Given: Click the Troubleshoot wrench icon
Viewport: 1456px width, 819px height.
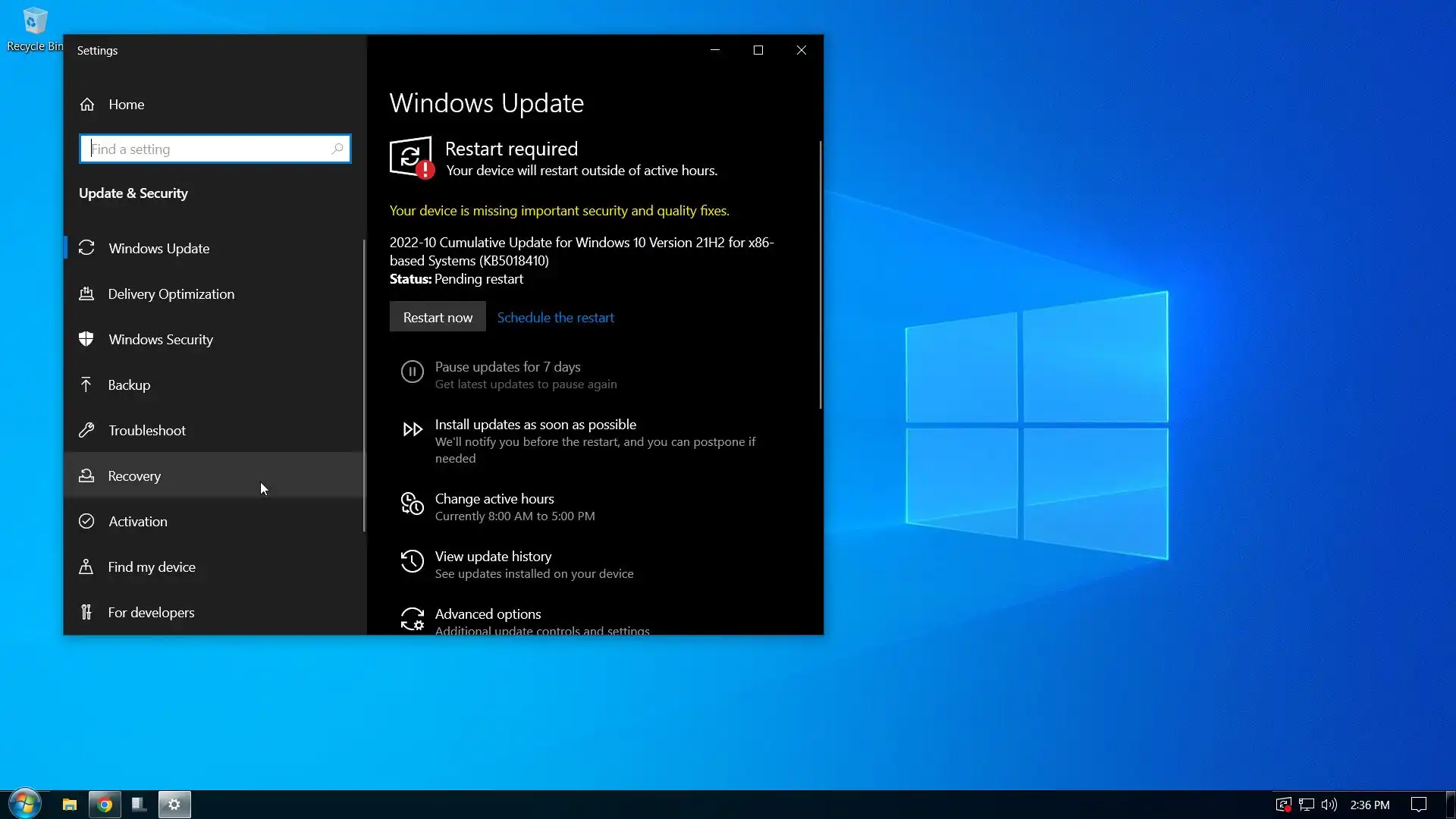Looking at the screenshot, I should pyautogui.click(x=86, y=430).
